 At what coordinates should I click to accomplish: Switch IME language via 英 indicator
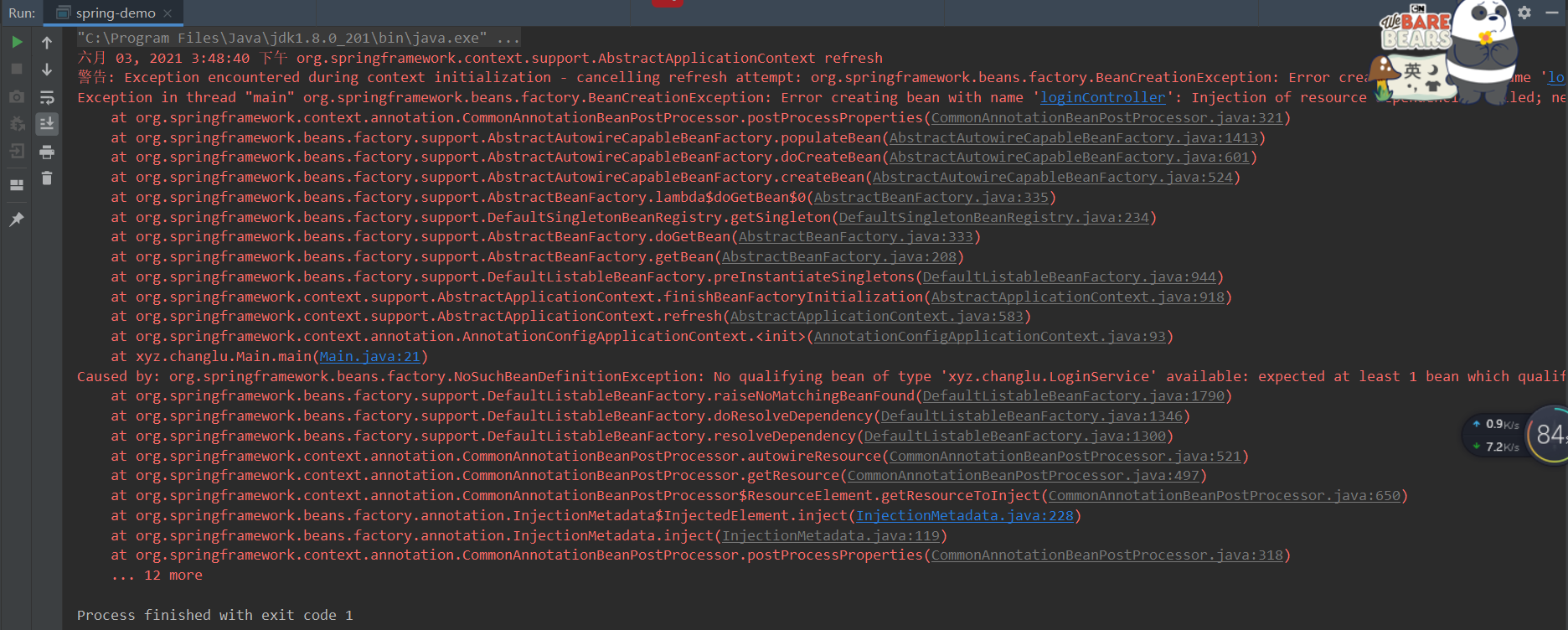1412,70
